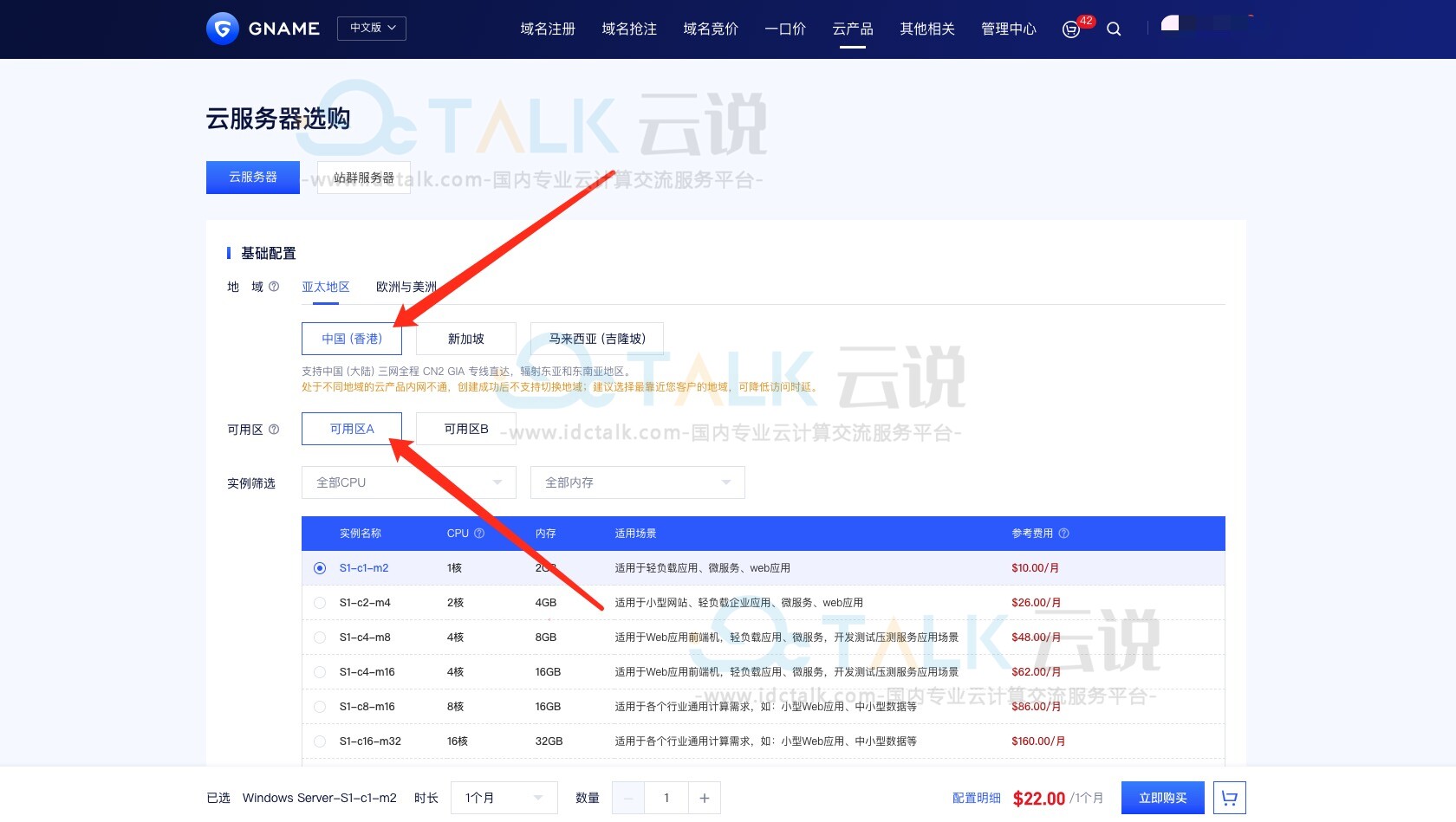This screenshot has width=1456, height=822.
Task: Open the 中文版 language dropdown
Action: point(372,29)
